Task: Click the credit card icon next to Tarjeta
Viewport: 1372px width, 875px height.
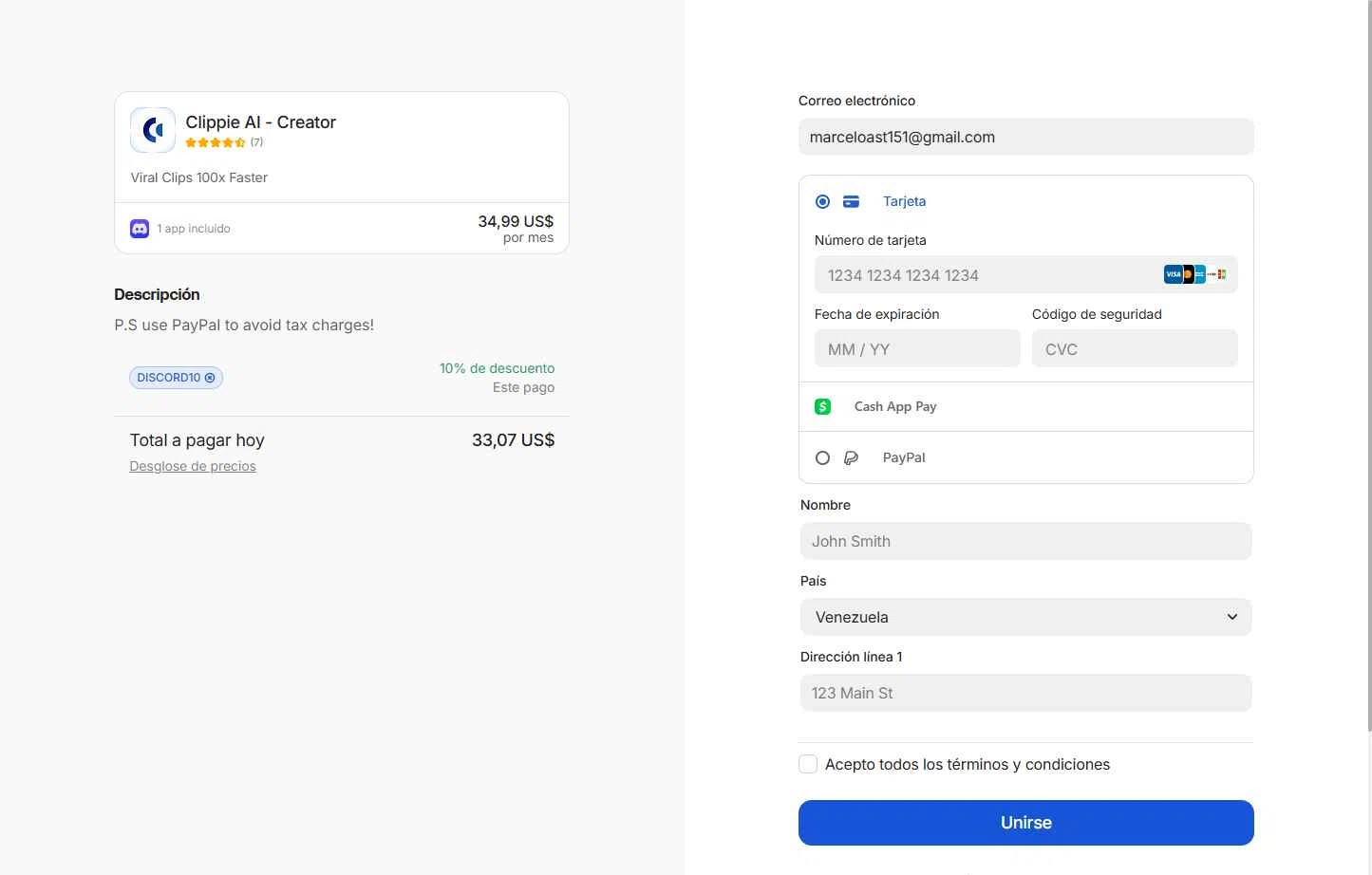Action: tap(852, 201)
